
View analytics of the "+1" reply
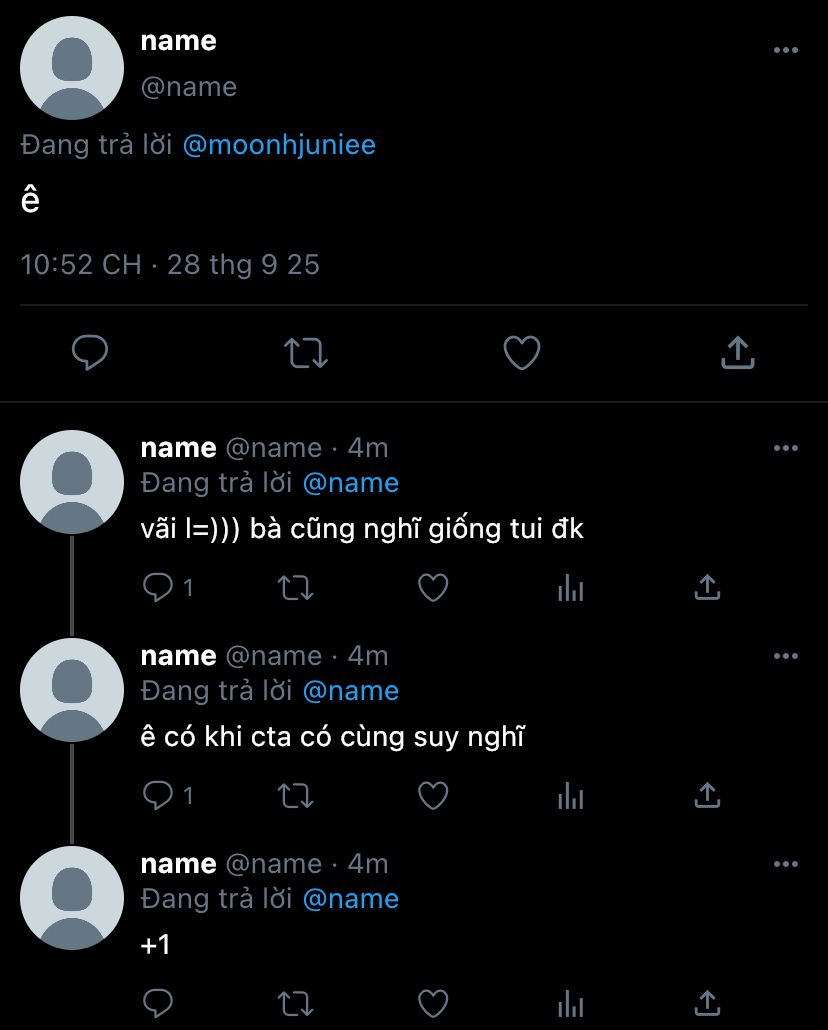click(x=570, y=1003)
